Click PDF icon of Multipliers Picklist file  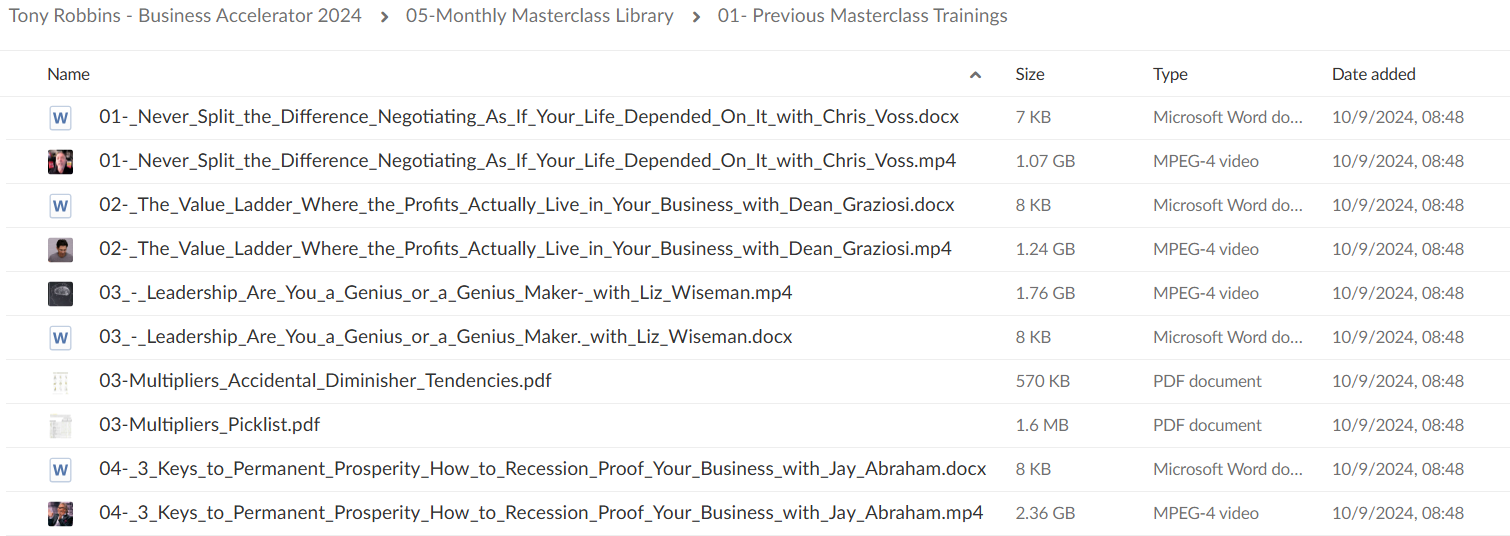[60, 426]
